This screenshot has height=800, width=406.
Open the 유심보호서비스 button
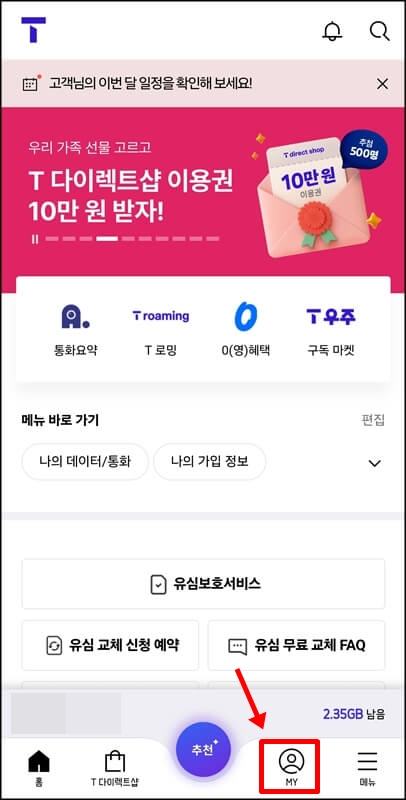click(204, 584)
